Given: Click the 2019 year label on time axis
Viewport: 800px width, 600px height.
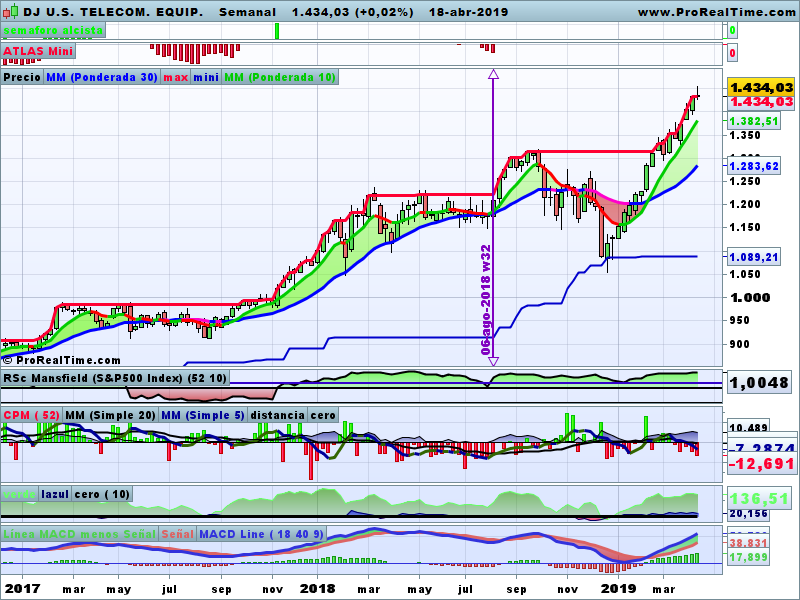Looking at the screenshot, I should (618, 589).
